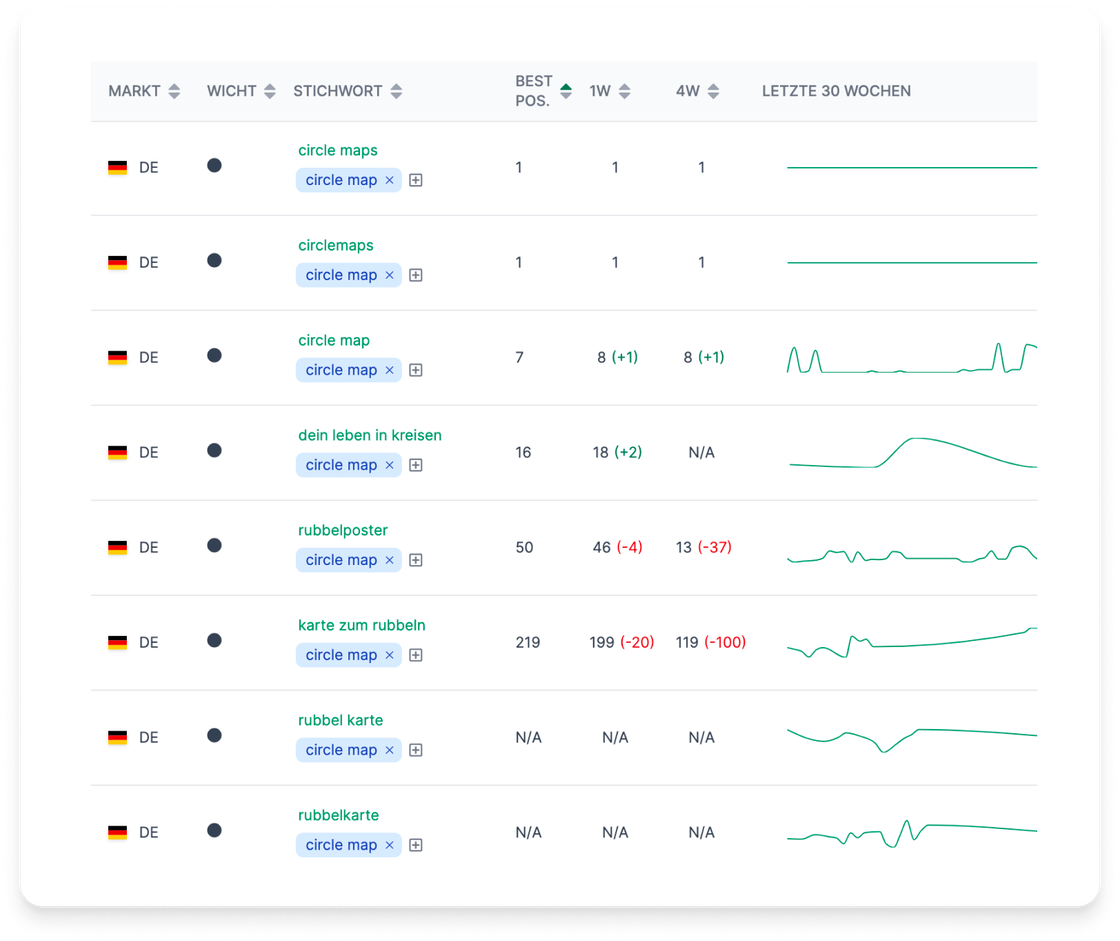Add a tag to rubbelposter keyword
Screen dimensions: 1120x941
(416, 560)
